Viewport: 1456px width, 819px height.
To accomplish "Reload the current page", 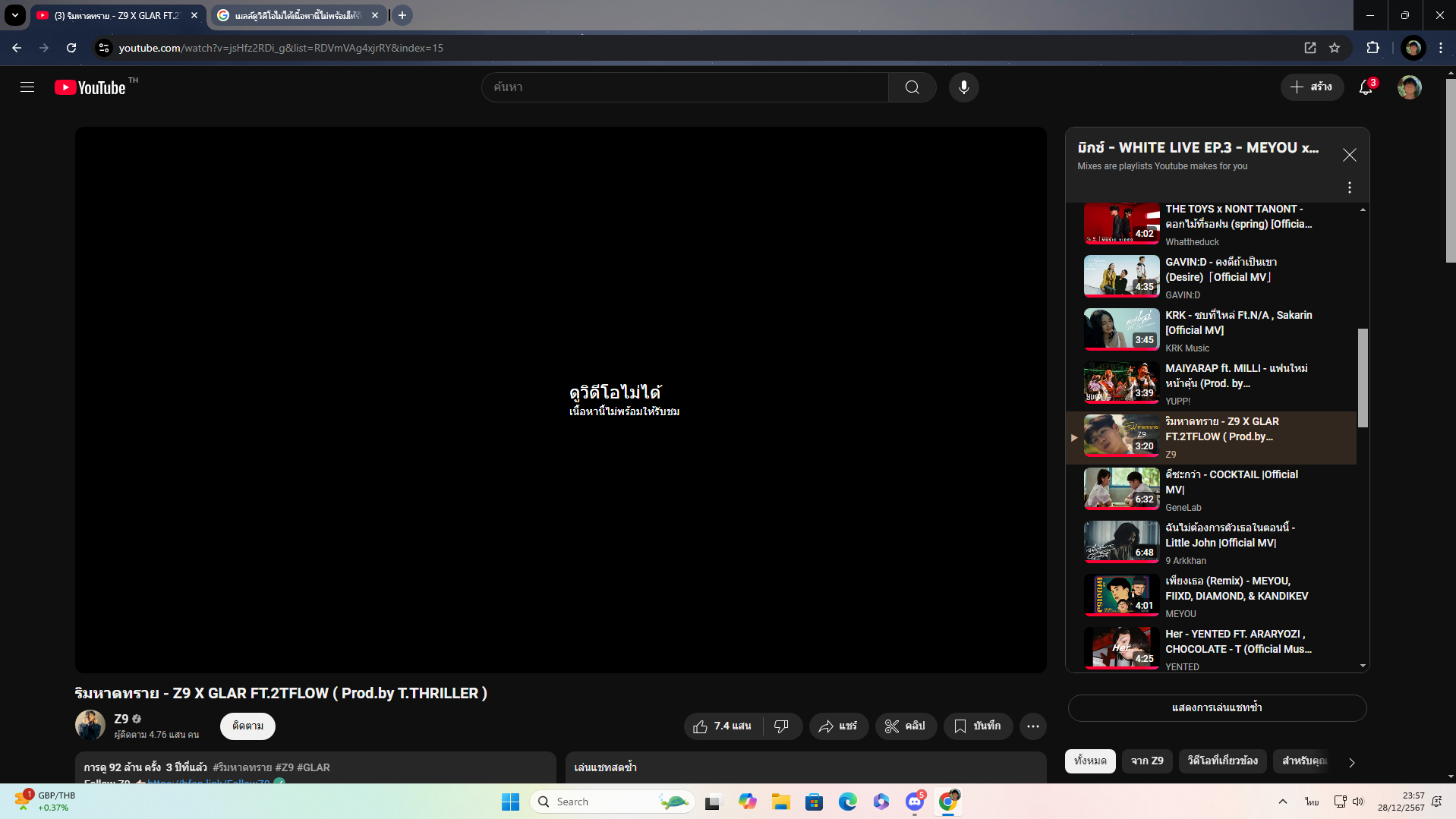I will tap(71, 48).
